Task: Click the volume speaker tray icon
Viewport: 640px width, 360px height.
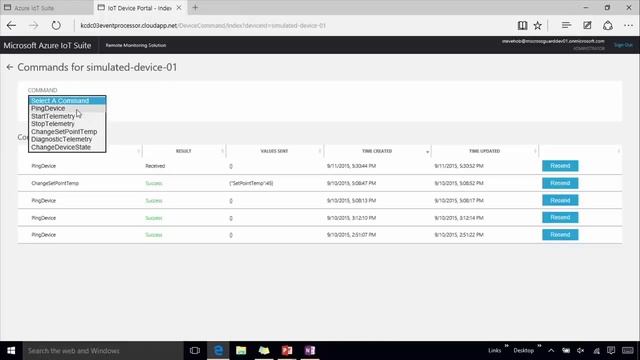Action: click(x=581, y=351)
